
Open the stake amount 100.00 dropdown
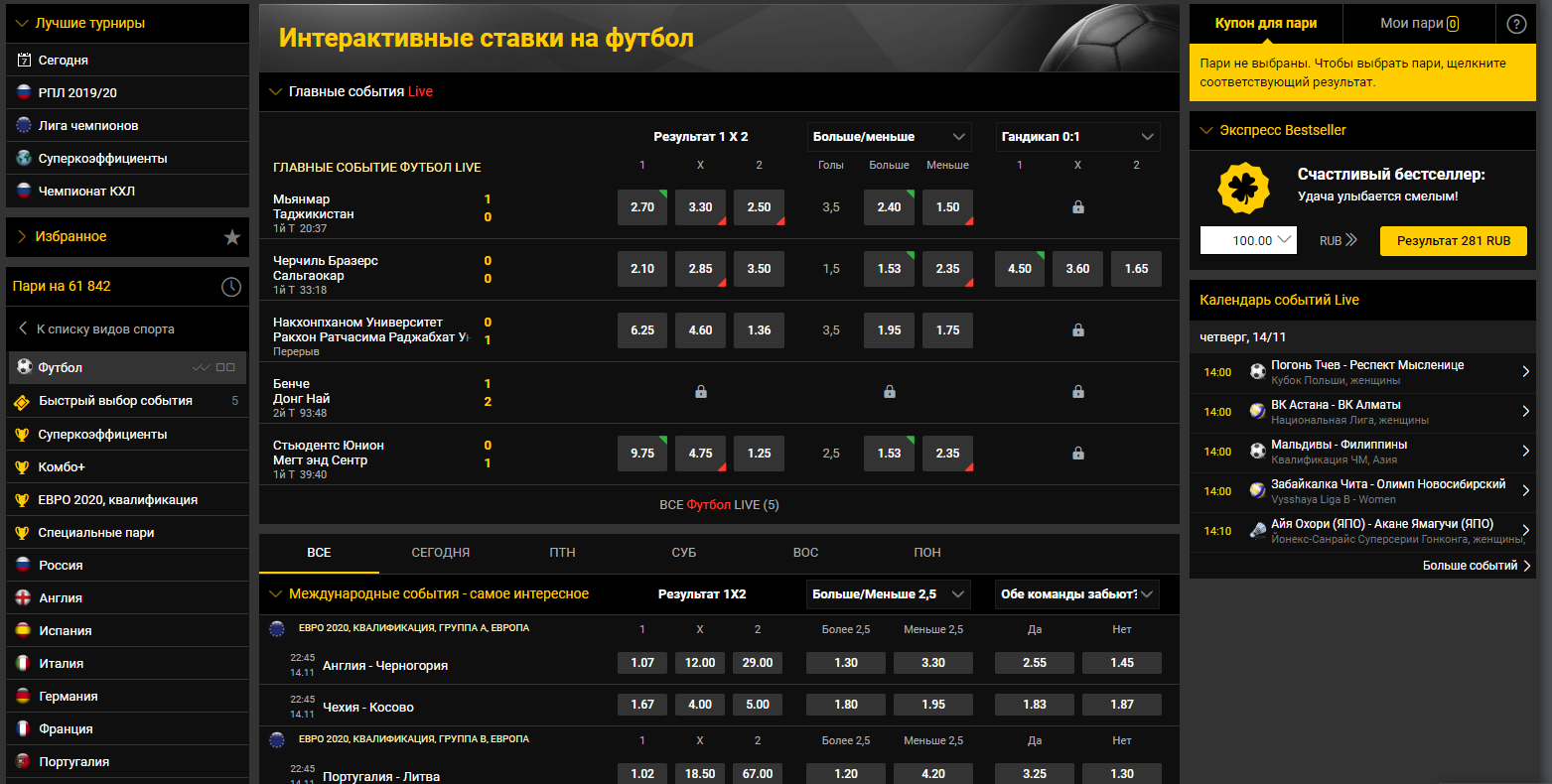click(x=1248, y=240)
